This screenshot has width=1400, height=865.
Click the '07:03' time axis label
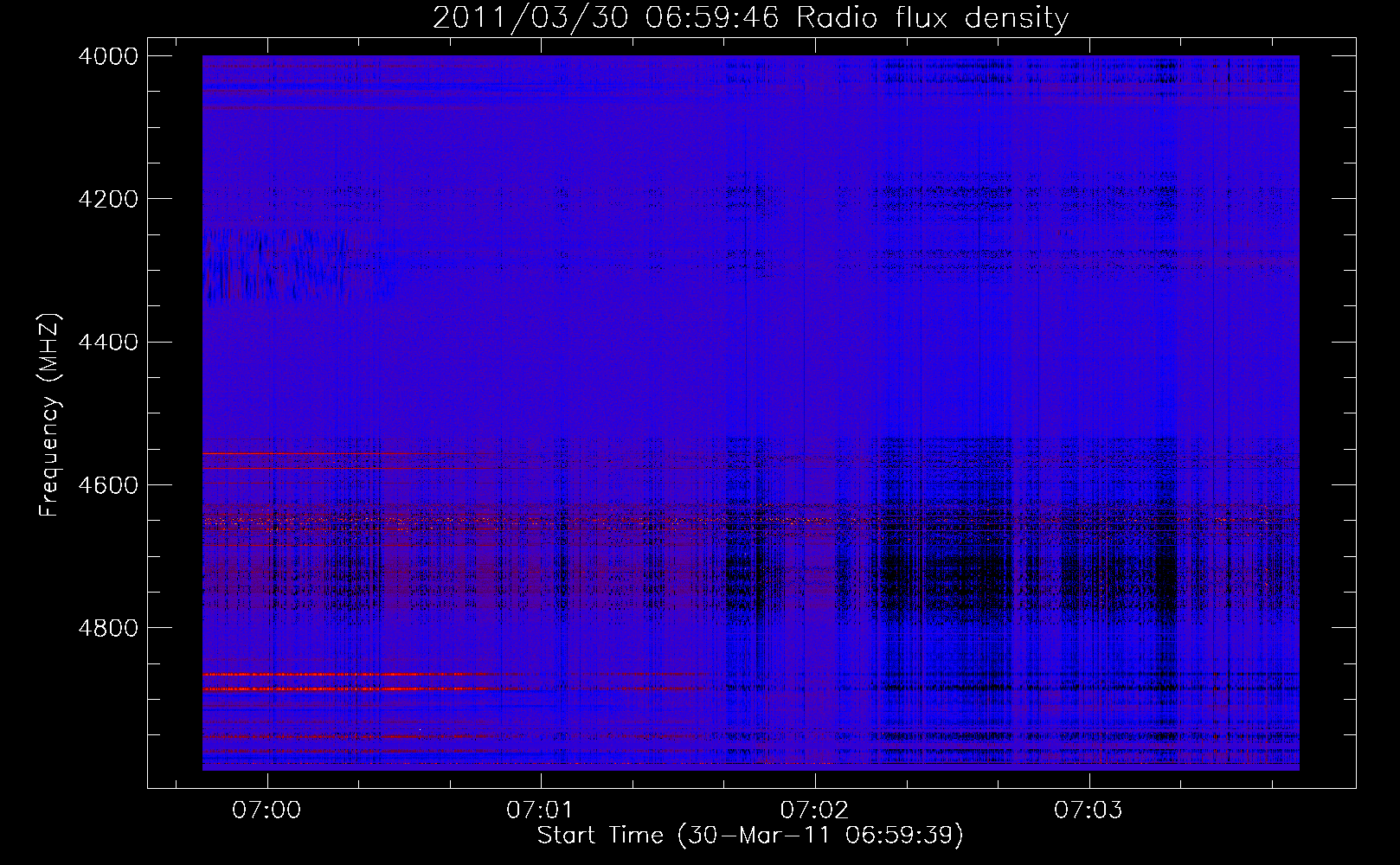point(1088,811)
